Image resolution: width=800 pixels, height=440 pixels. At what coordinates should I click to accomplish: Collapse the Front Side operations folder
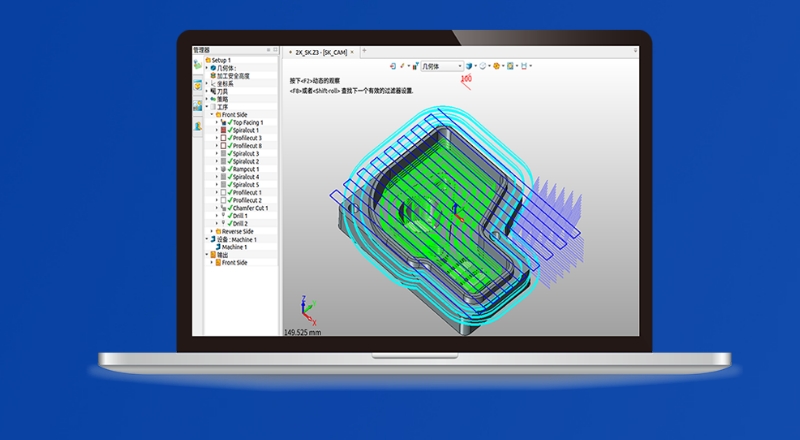tap(211, 115)
